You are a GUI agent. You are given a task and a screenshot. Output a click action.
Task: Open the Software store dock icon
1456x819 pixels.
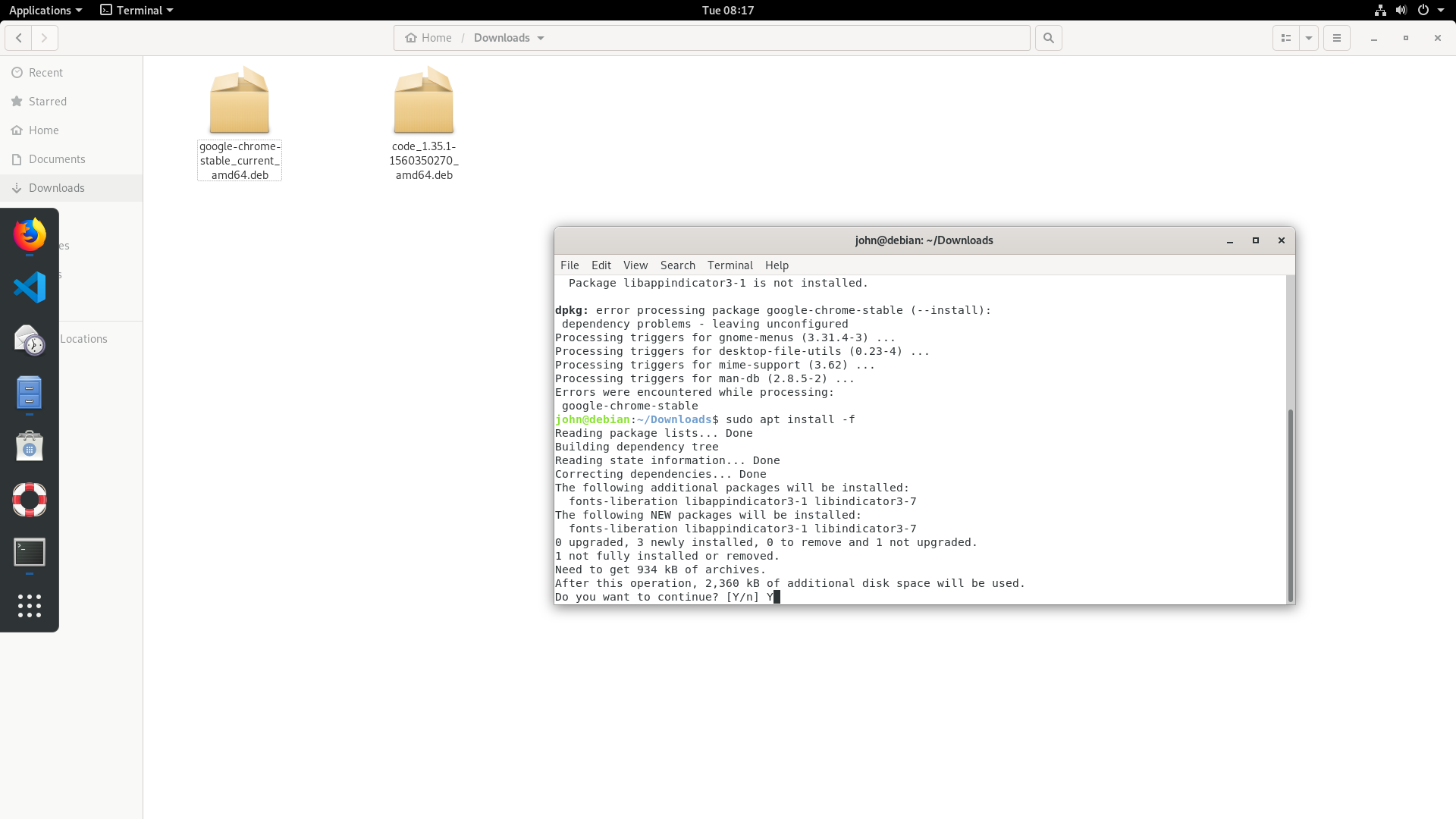coord(30,446)
